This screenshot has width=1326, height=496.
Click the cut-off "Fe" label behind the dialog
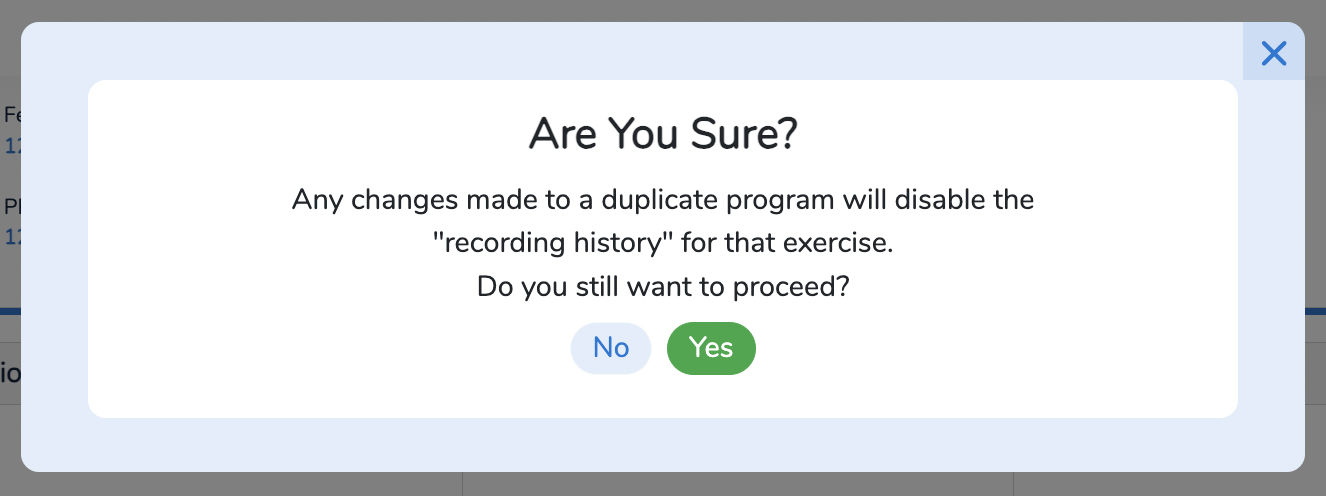tap(12, 114)
